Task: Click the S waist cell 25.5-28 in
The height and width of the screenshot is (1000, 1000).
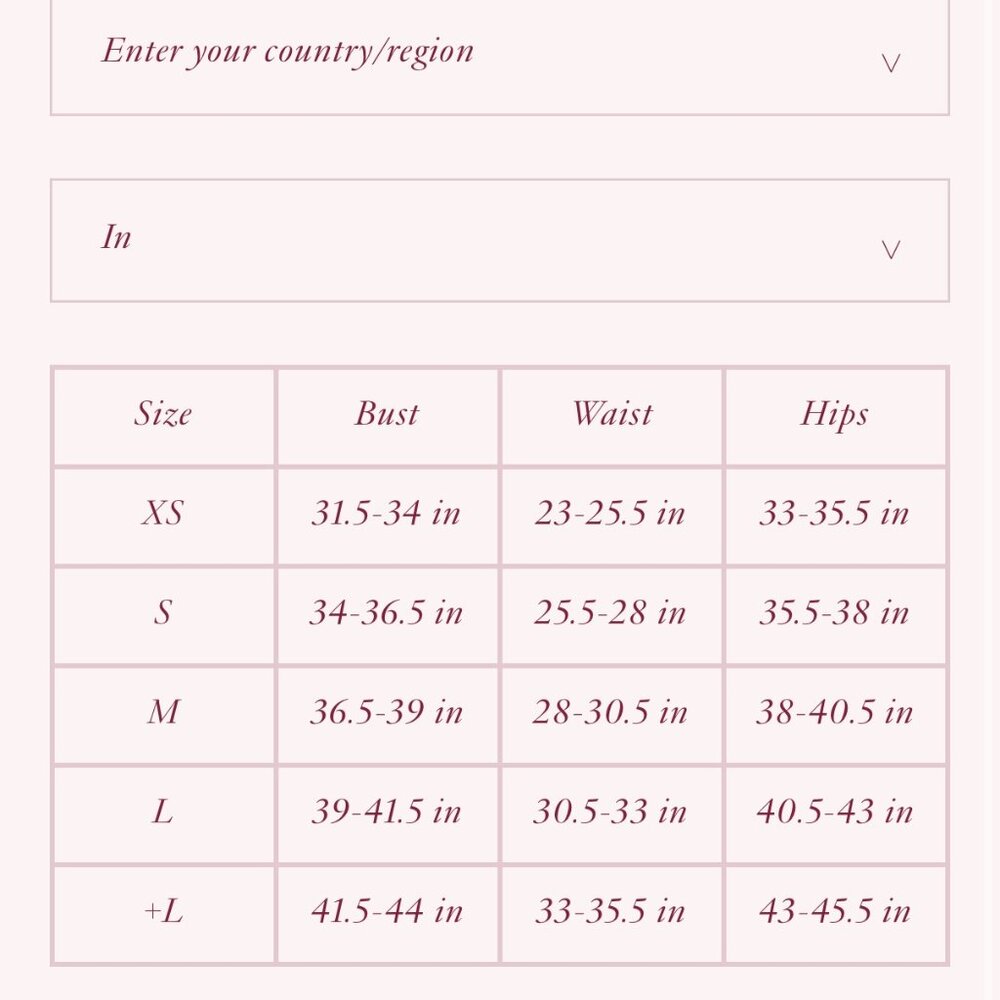Action: [x=610, y=612]
